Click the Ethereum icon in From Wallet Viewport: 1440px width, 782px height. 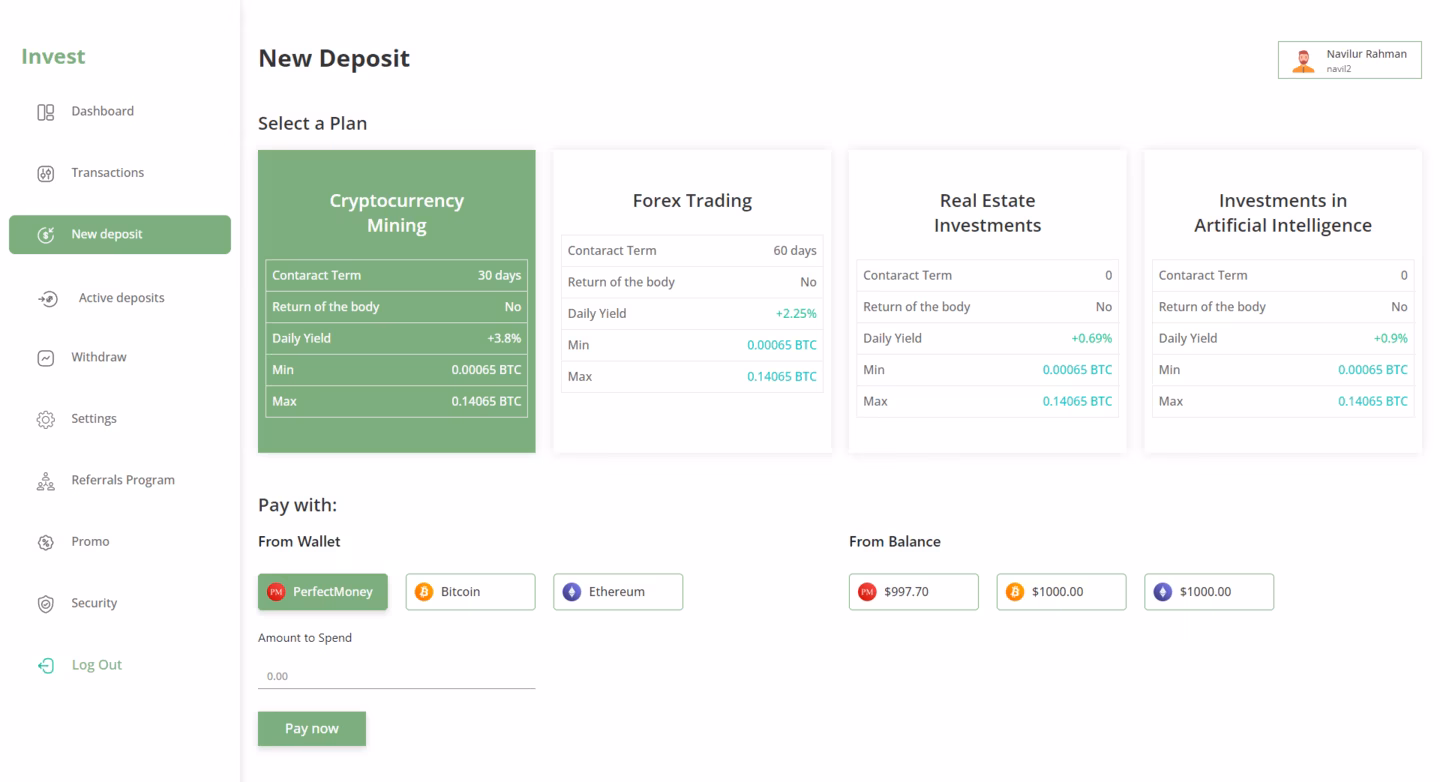click(570, 591)
